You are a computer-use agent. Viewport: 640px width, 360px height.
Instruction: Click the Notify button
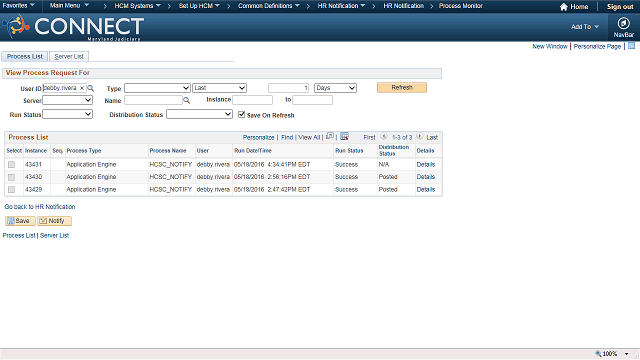click(x=54, y=221)
